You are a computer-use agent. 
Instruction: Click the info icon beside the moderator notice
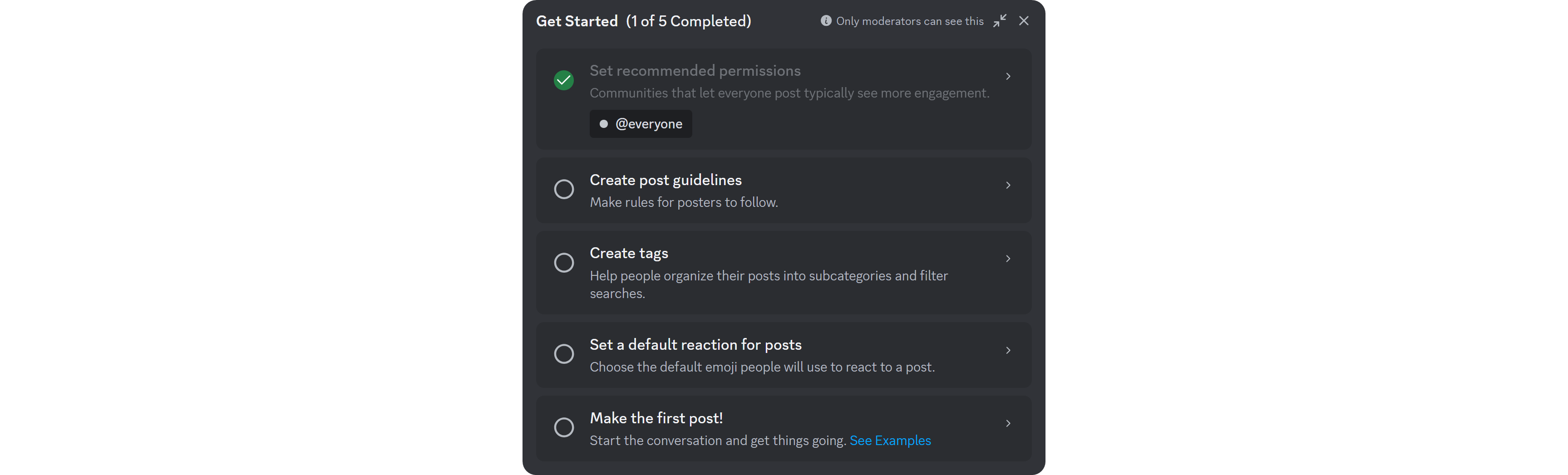point(826,20)
